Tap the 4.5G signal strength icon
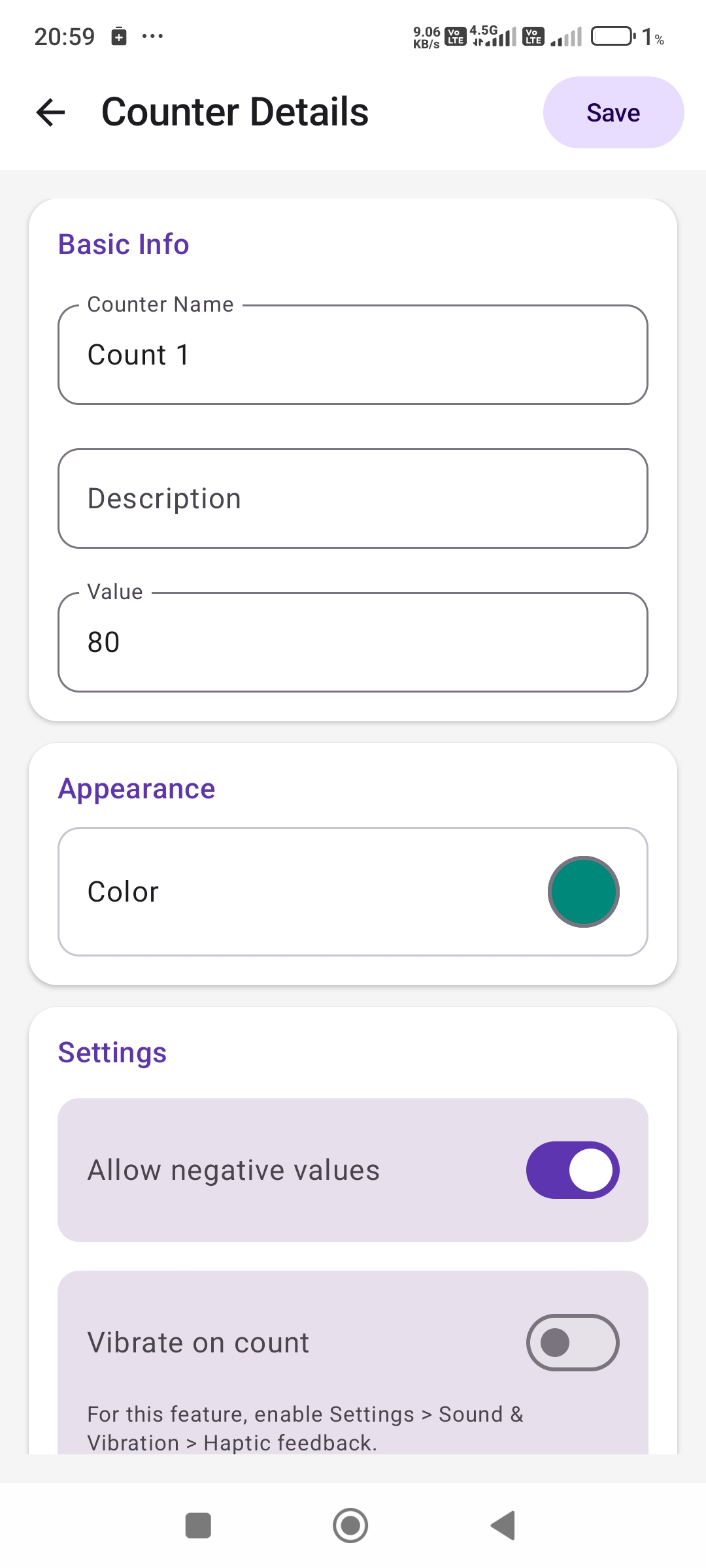706x1568 pixels. coord(495,36)
